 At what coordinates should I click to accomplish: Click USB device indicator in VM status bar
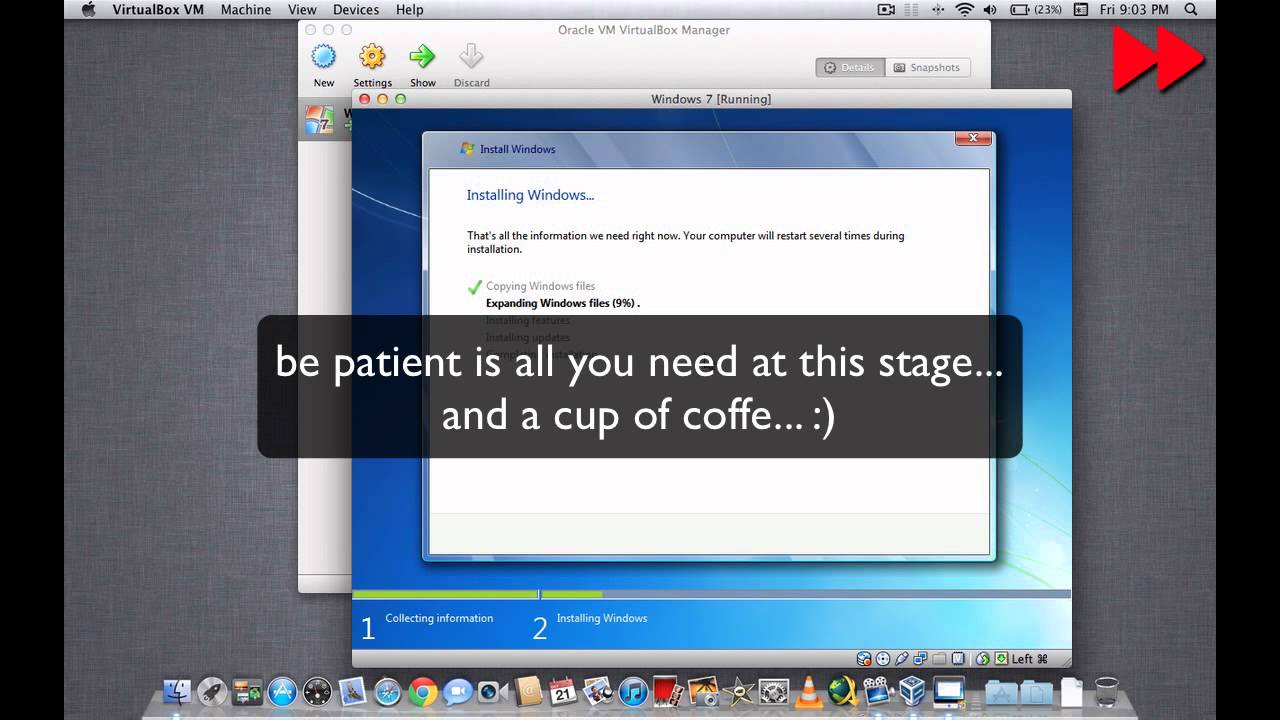coord(902,659)
